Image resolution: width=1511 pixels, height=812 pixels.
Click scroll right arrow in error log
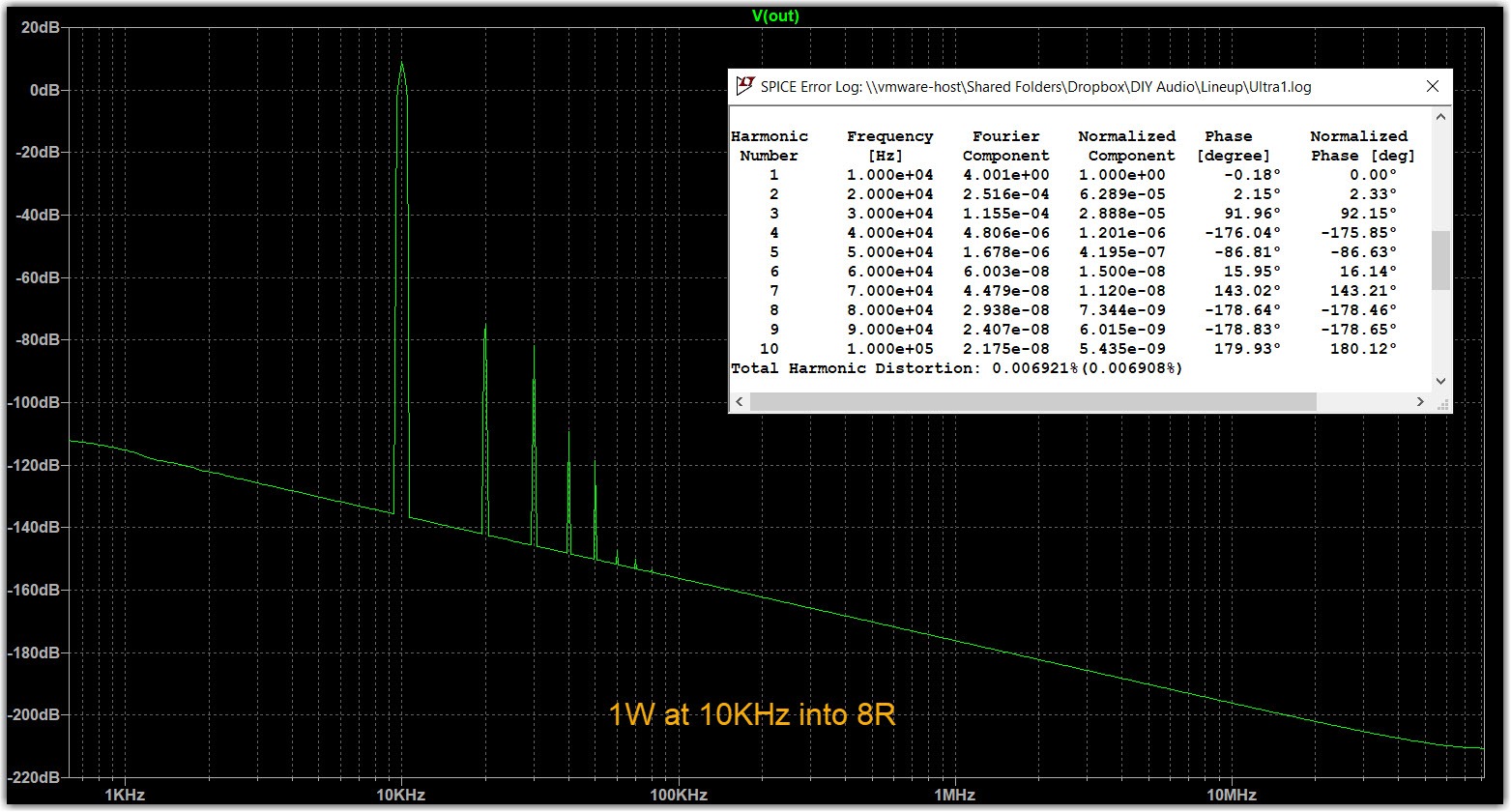pos(1420,401)
